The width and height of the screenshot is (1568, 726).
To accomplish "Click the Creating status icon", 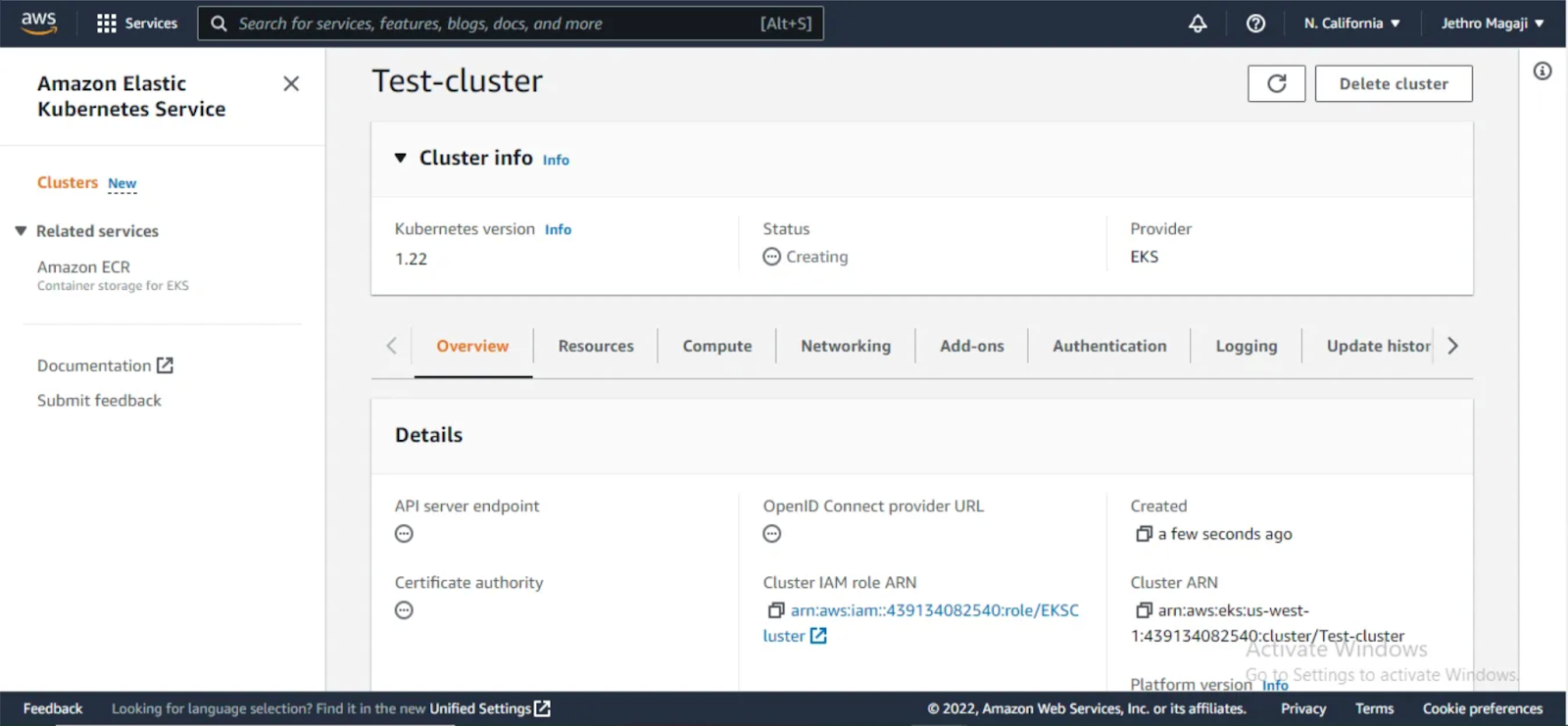I will coord(772,257).
